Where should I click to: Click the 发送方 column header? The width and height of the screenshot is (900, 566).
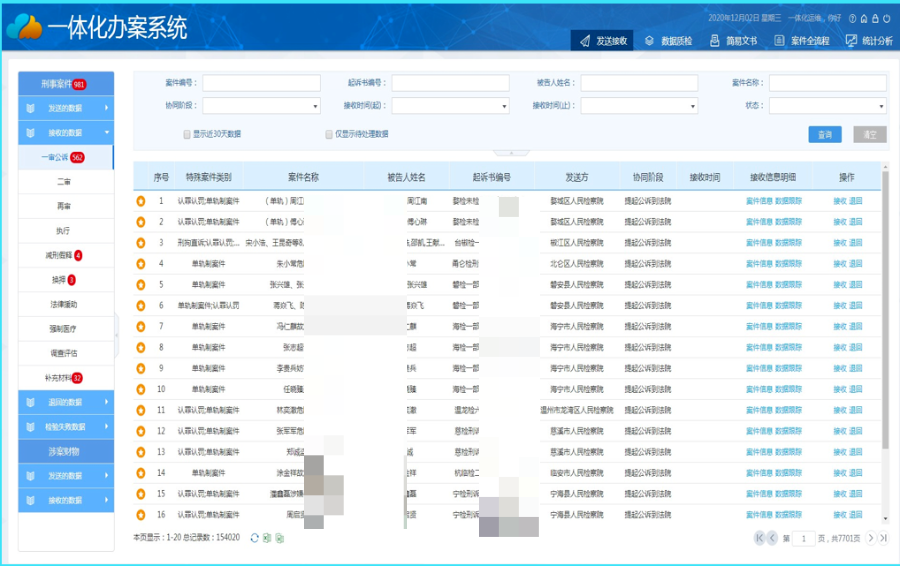pyautogui.click(x=577, y=177)
